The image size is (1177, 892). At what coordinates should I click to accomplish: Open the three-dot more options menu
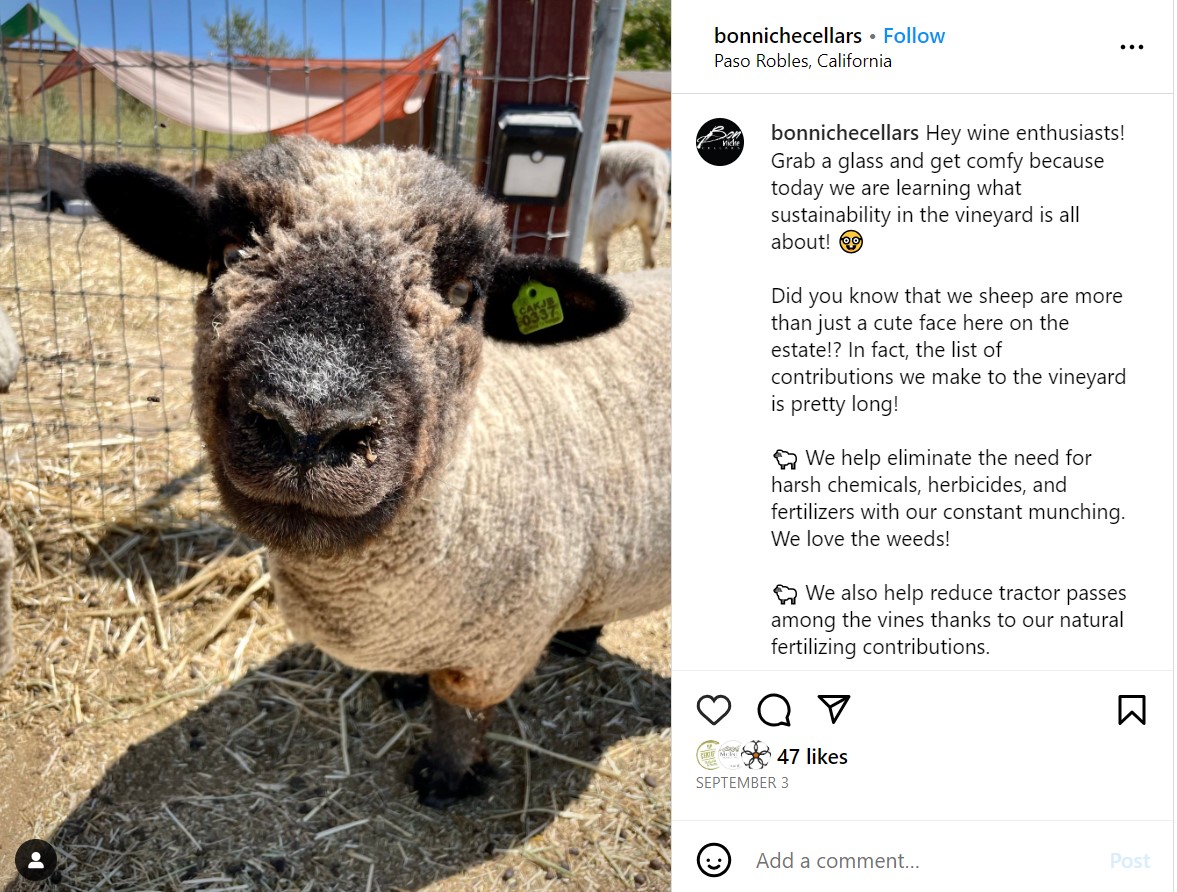click(x=1131, y=47)
